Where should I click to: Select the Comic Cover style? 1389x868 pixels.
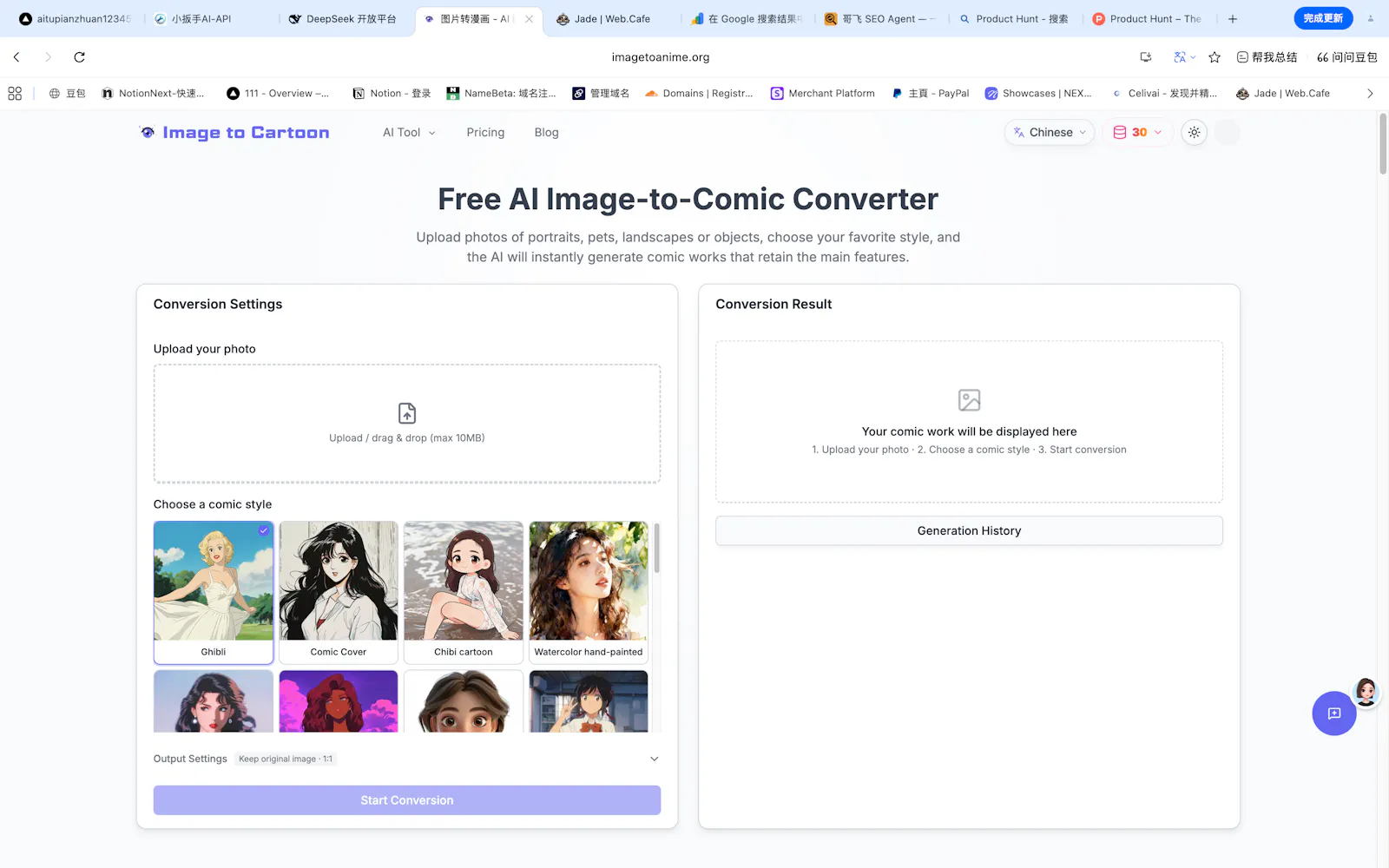click(339, 593)
